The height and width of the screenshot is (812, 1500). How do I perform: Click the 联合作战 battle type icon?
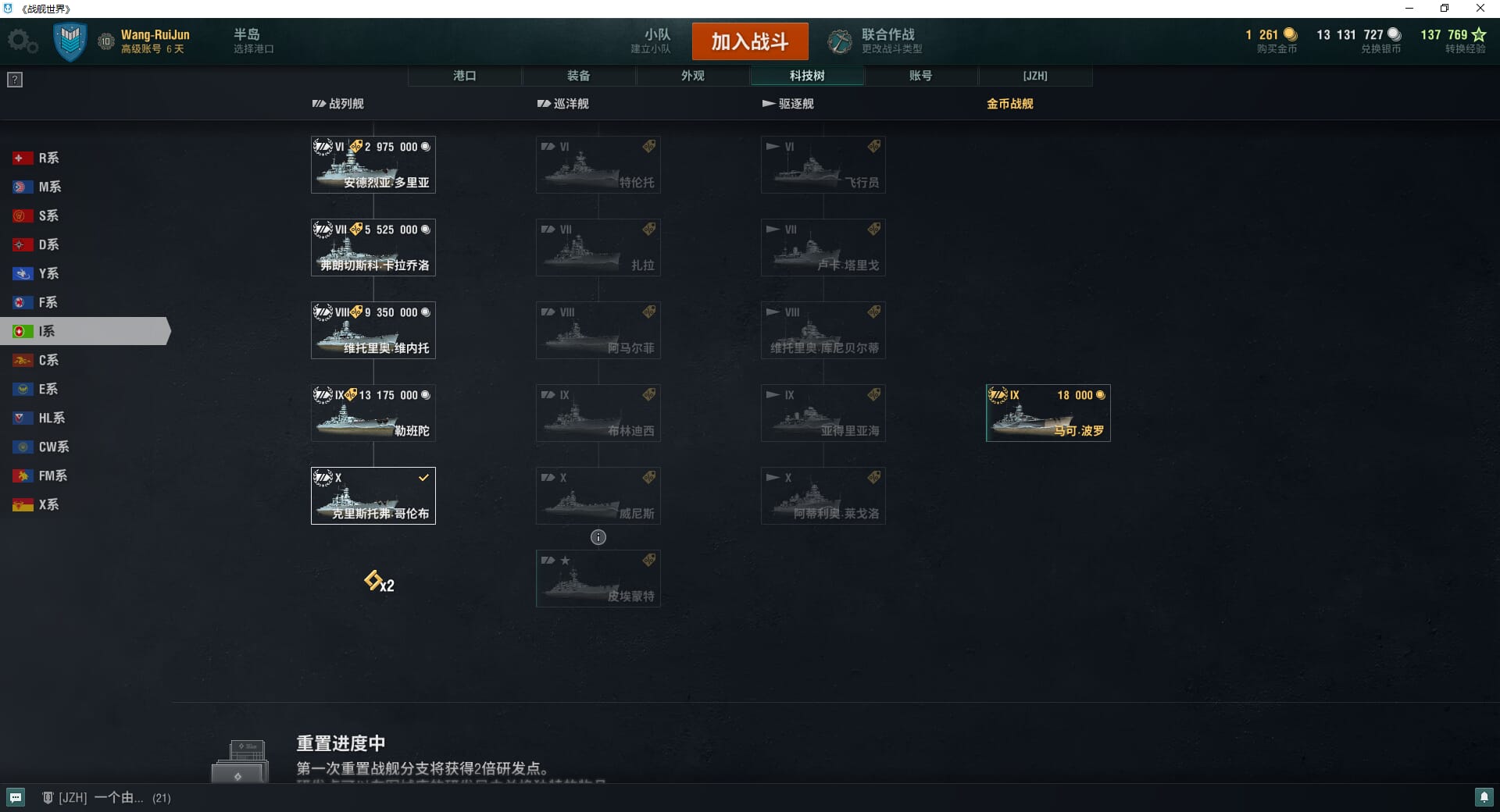tap(840, 41)
